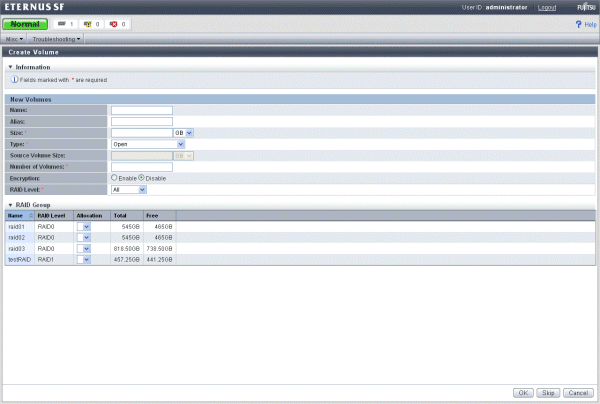Collapse the Information section
This screenshot has width=600, height=404.
click(x=10, y=67)
